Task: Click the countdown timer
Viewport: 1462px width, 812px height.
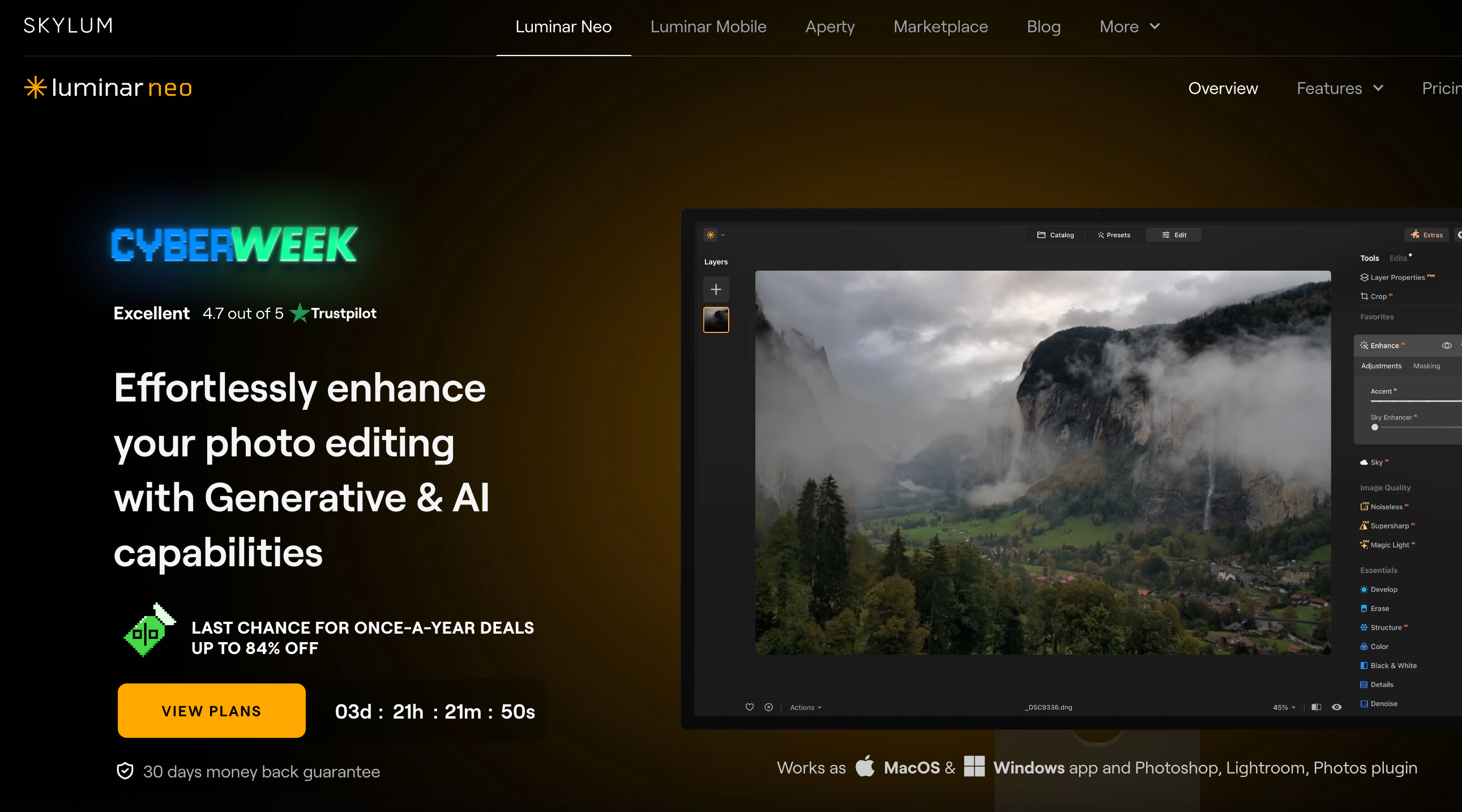Action: [435, 711]
